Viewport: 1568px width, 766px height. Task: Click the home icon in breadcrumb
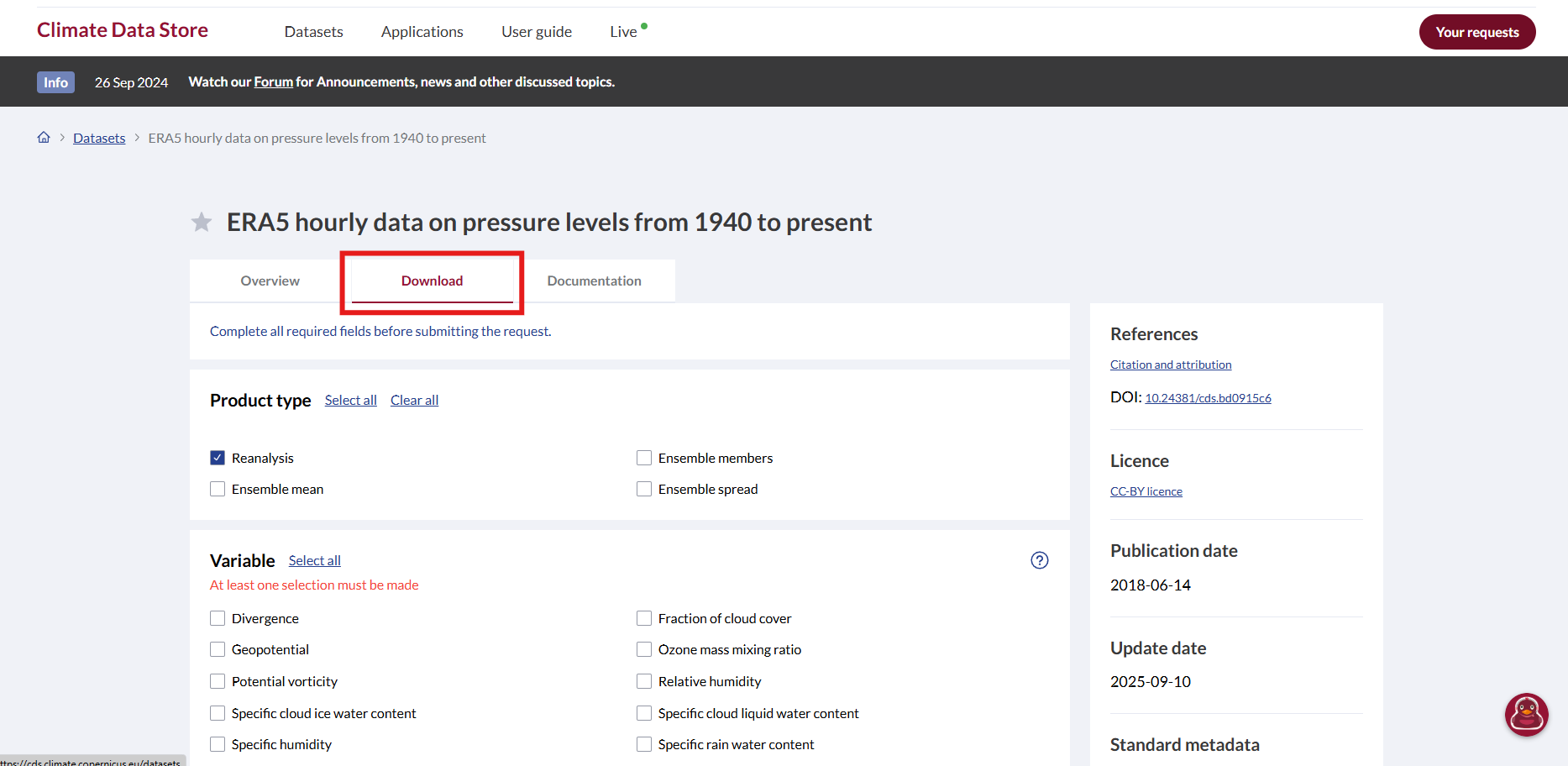44,138
